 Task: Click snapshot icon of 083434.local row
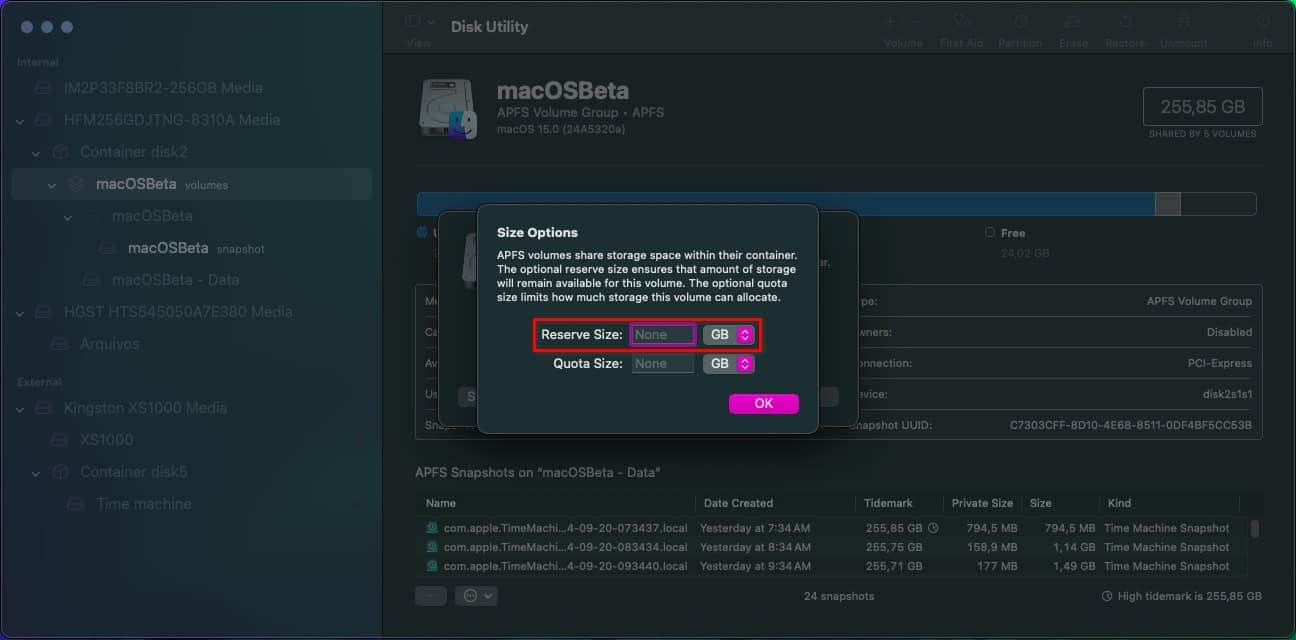pos(432,547)
